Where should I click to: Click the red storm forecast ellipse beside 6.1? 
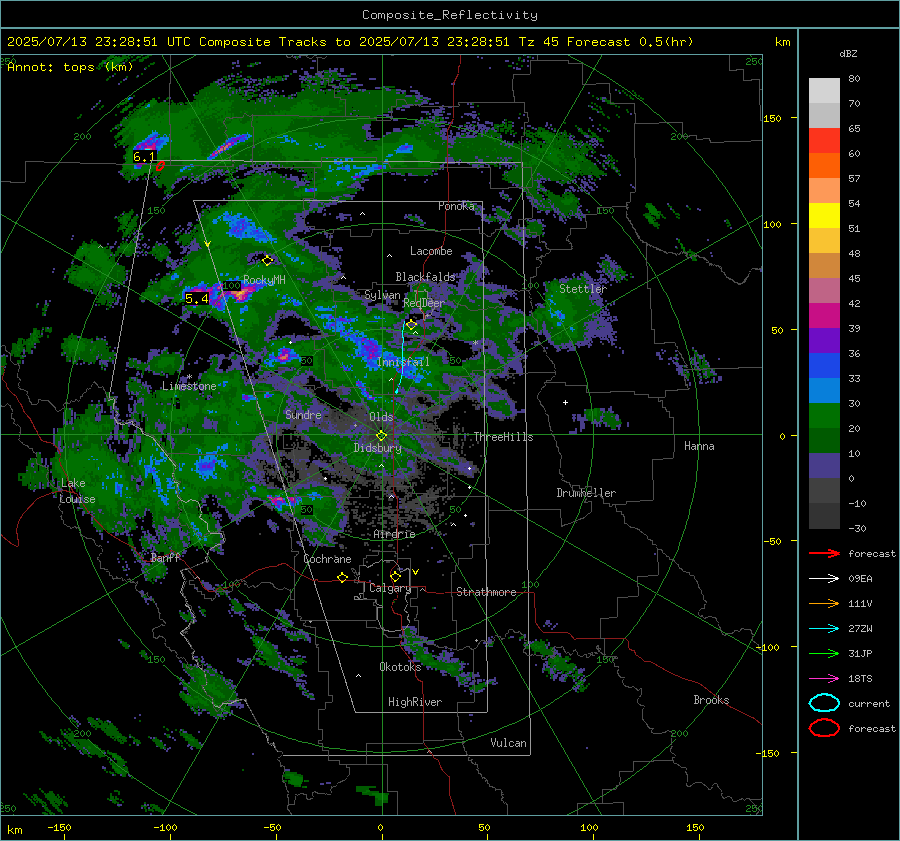[x=160, y=166]
